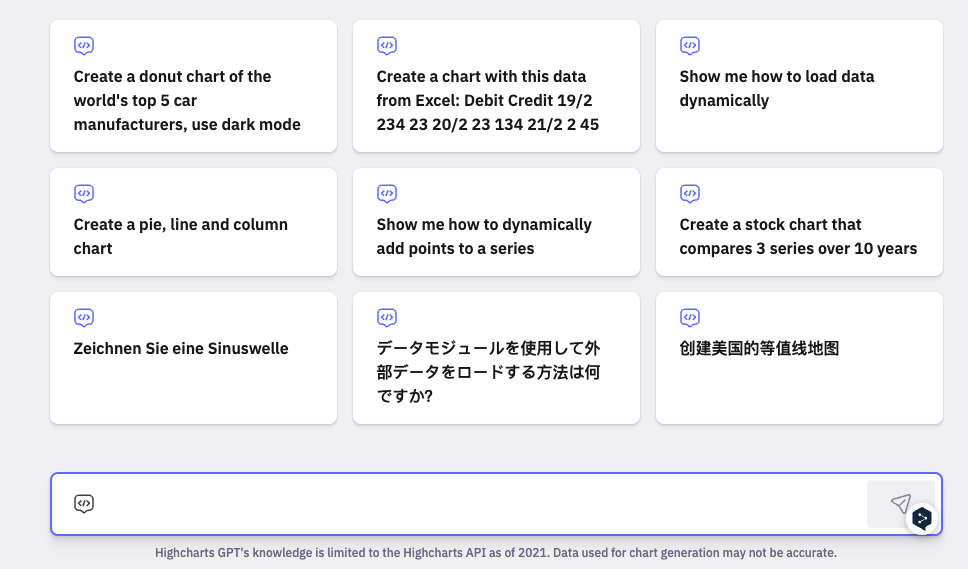The image size is (968, 569).
Task: Open the dark hexagon widget near send button
Action: pyautogui.click(x=922, y=518)
